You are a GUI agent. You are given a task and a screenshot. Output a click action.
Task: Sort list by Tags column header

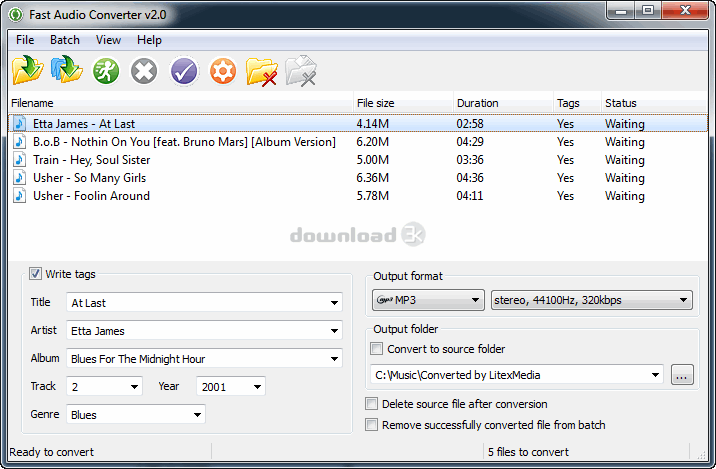point(577,103)
